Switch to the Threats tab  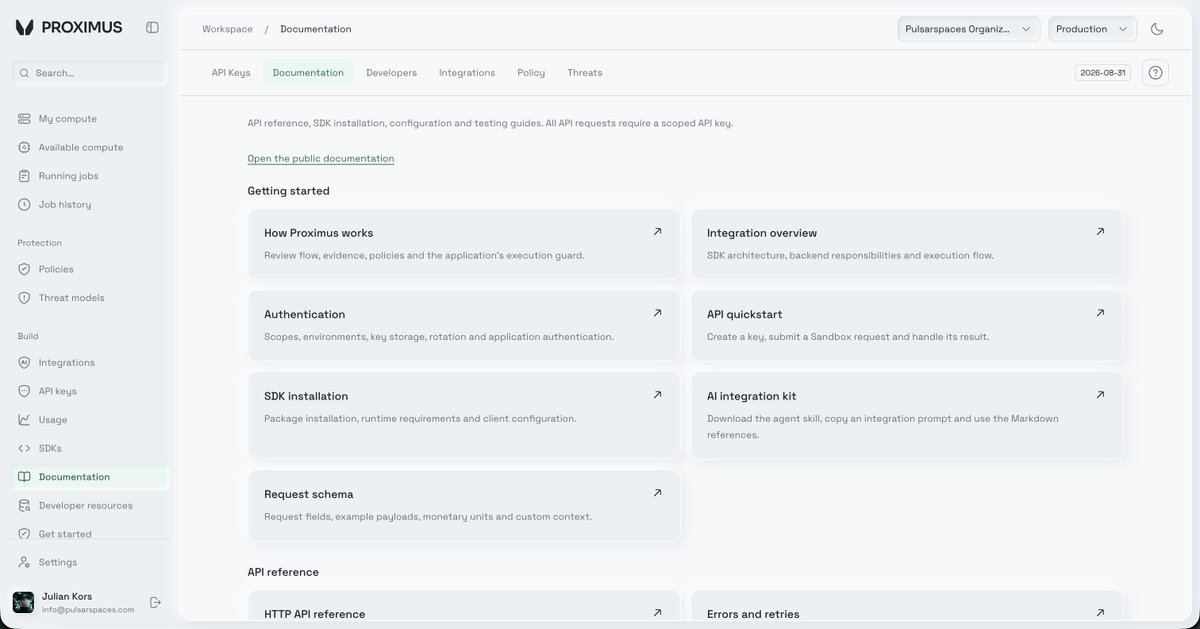click(585, 73)
